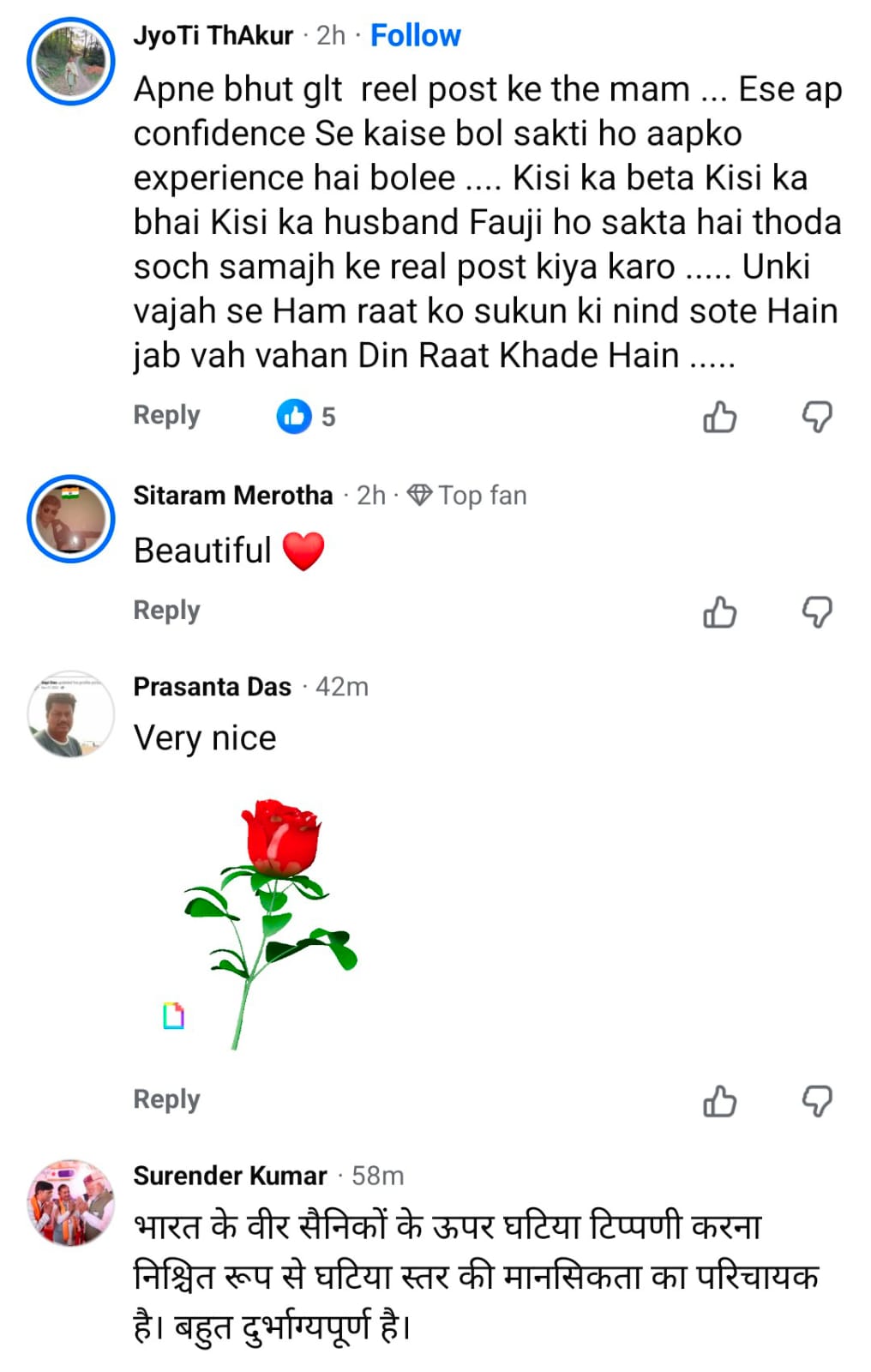This screenshot has height=1372, width=871.
Task: Dislike JyoTi ThAkur's comment
Action: coord(817,418)
